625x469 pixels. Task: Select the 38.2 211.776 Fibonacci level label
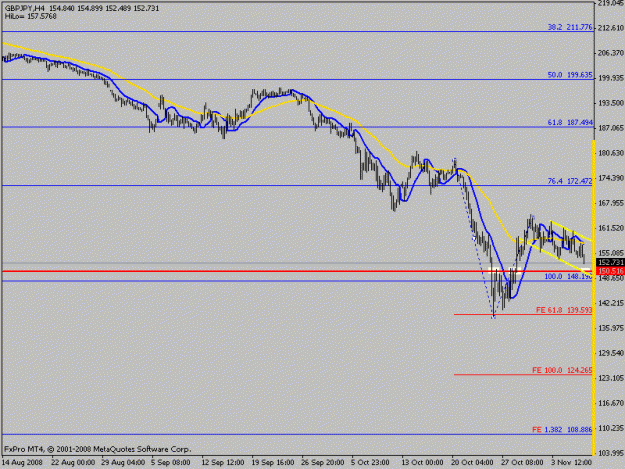(x=570, y=27)
